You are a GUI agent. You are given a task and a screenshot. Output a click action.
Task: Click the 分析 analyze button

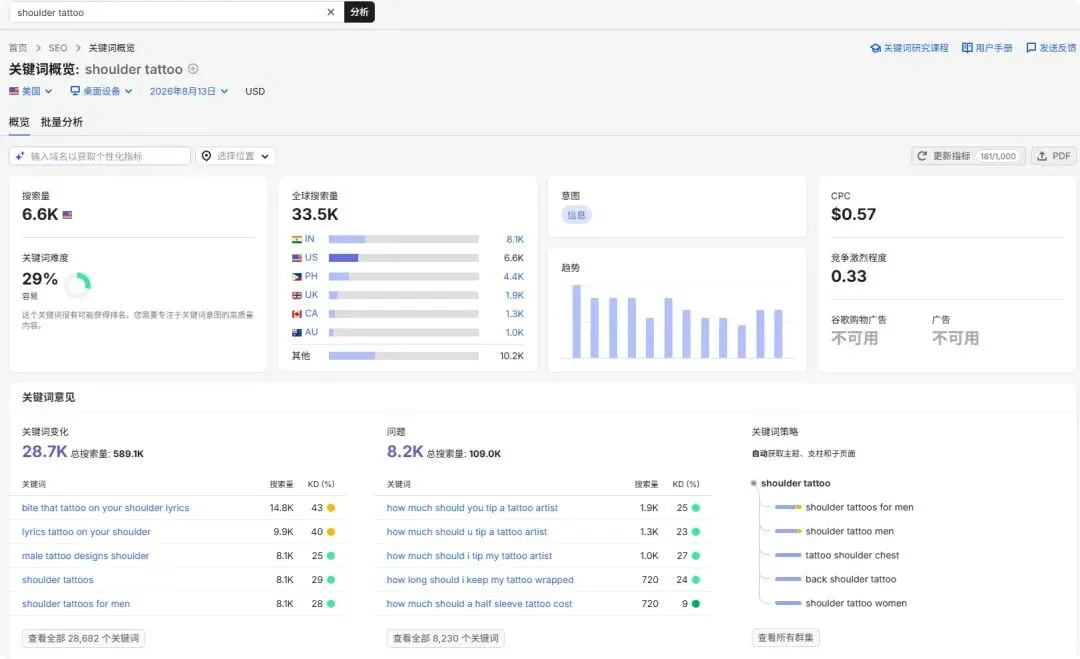point(359,12)
